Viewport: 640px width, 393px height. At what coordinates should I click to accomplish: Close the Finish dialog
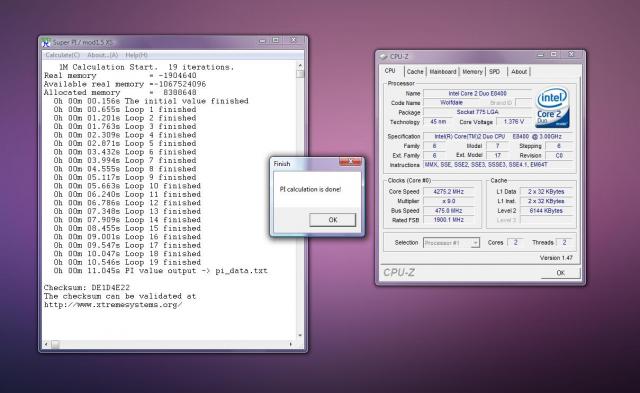tap(350, 162)
